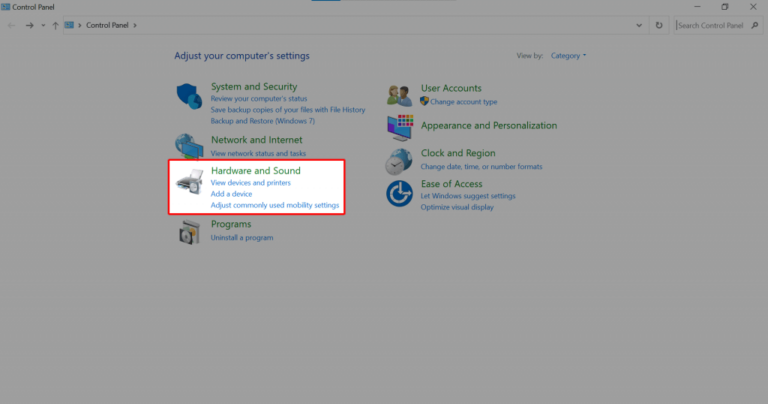Click the Network and Internet globe icon
This screenshot has width=768, height=404.
coord(189,146)
